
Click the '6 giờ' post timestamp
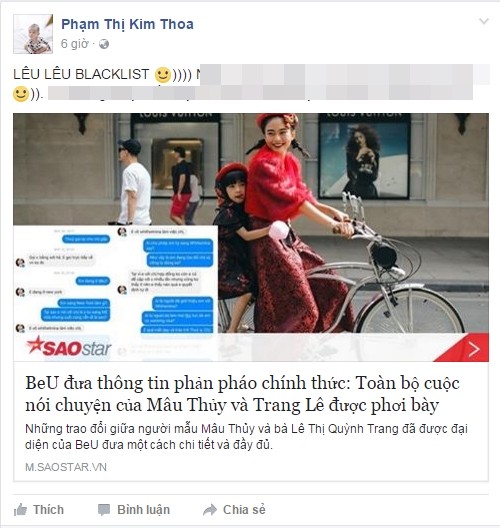point(74,44)
